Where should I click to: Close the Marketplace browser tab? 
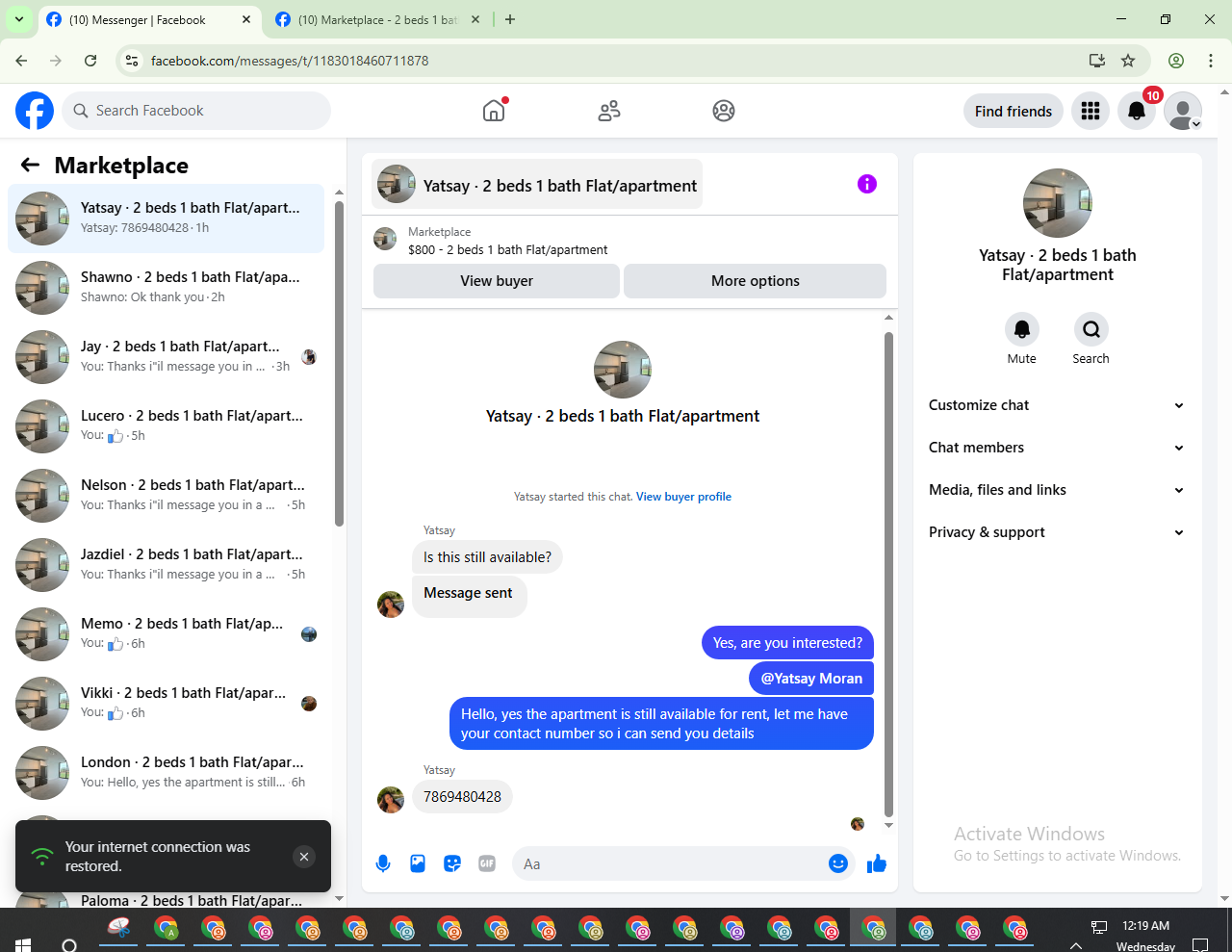[x=475, y=19]
